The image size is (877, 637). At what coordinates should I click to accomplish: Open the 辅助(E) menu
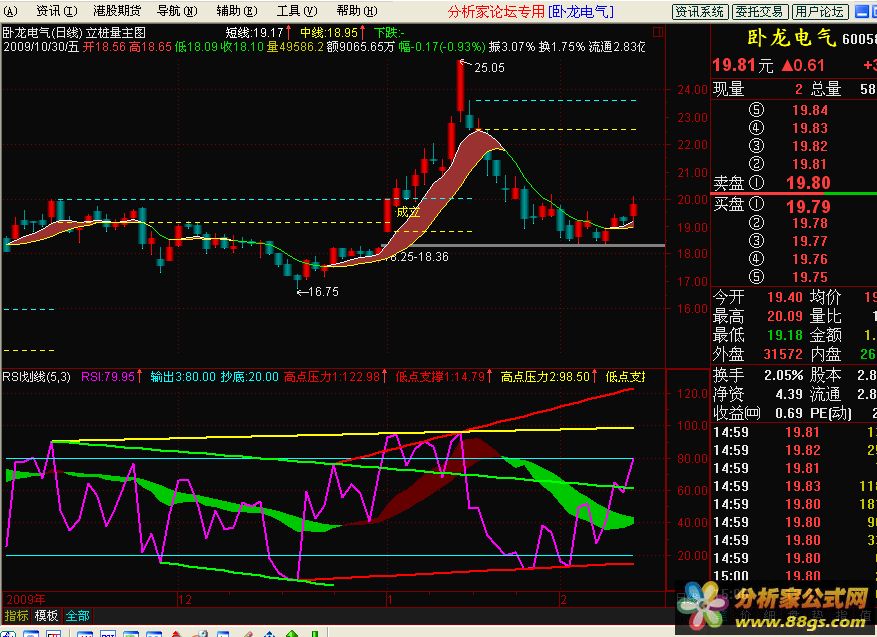237,11
